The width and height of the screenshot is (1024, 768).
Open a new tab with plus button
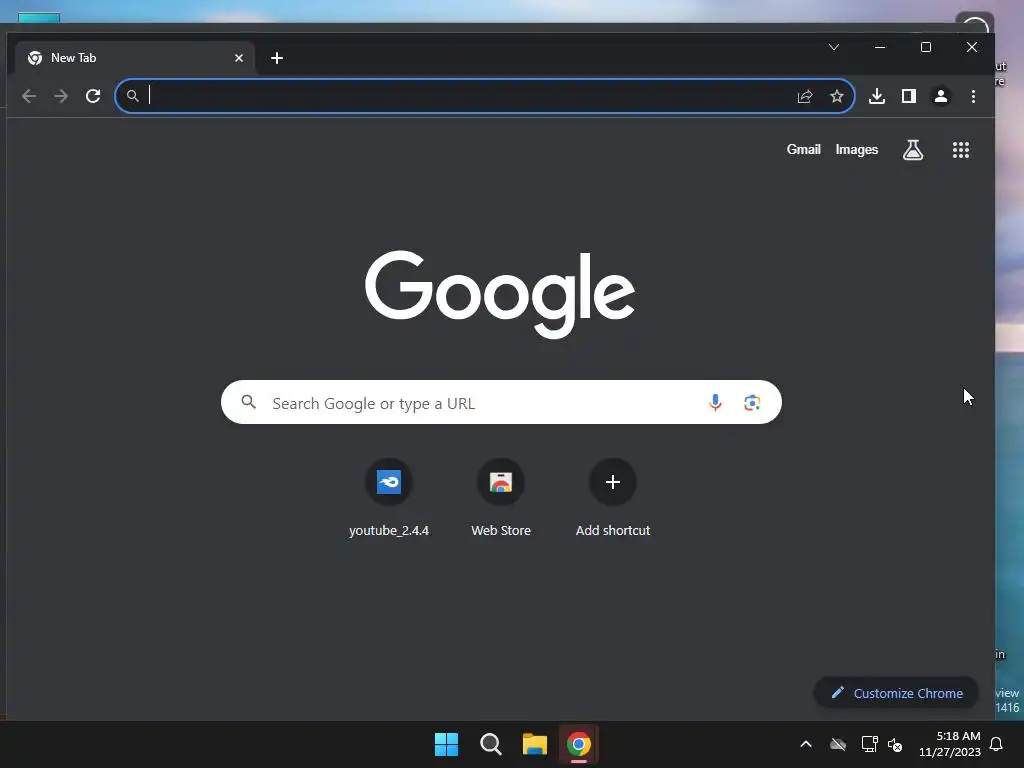point(276,58)
